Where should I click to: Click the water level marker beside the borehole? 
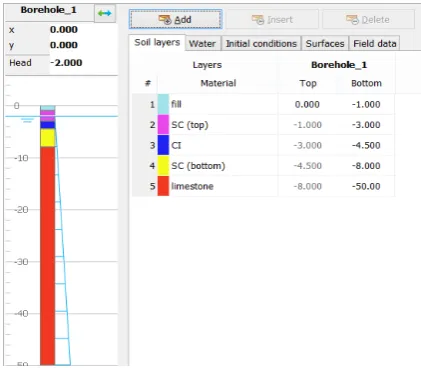(28, 120)
